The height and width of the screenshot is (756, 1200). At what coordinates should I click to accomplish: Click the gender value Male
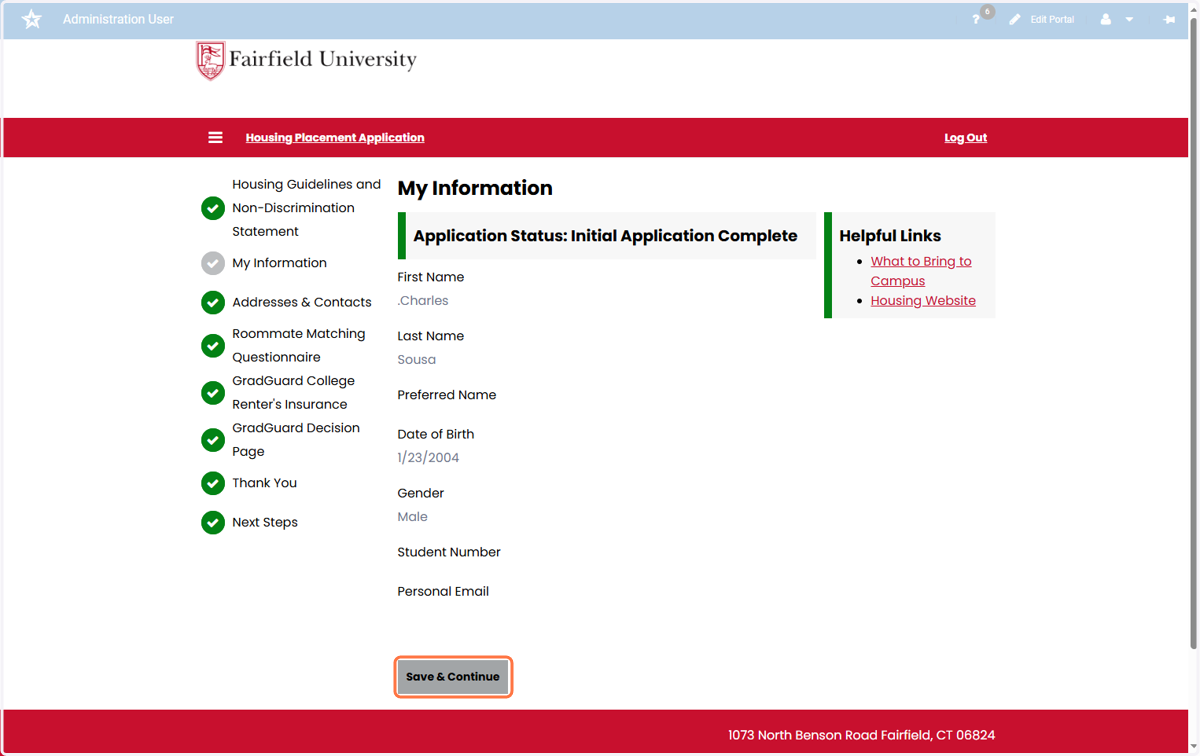click(x=412, y=517)
